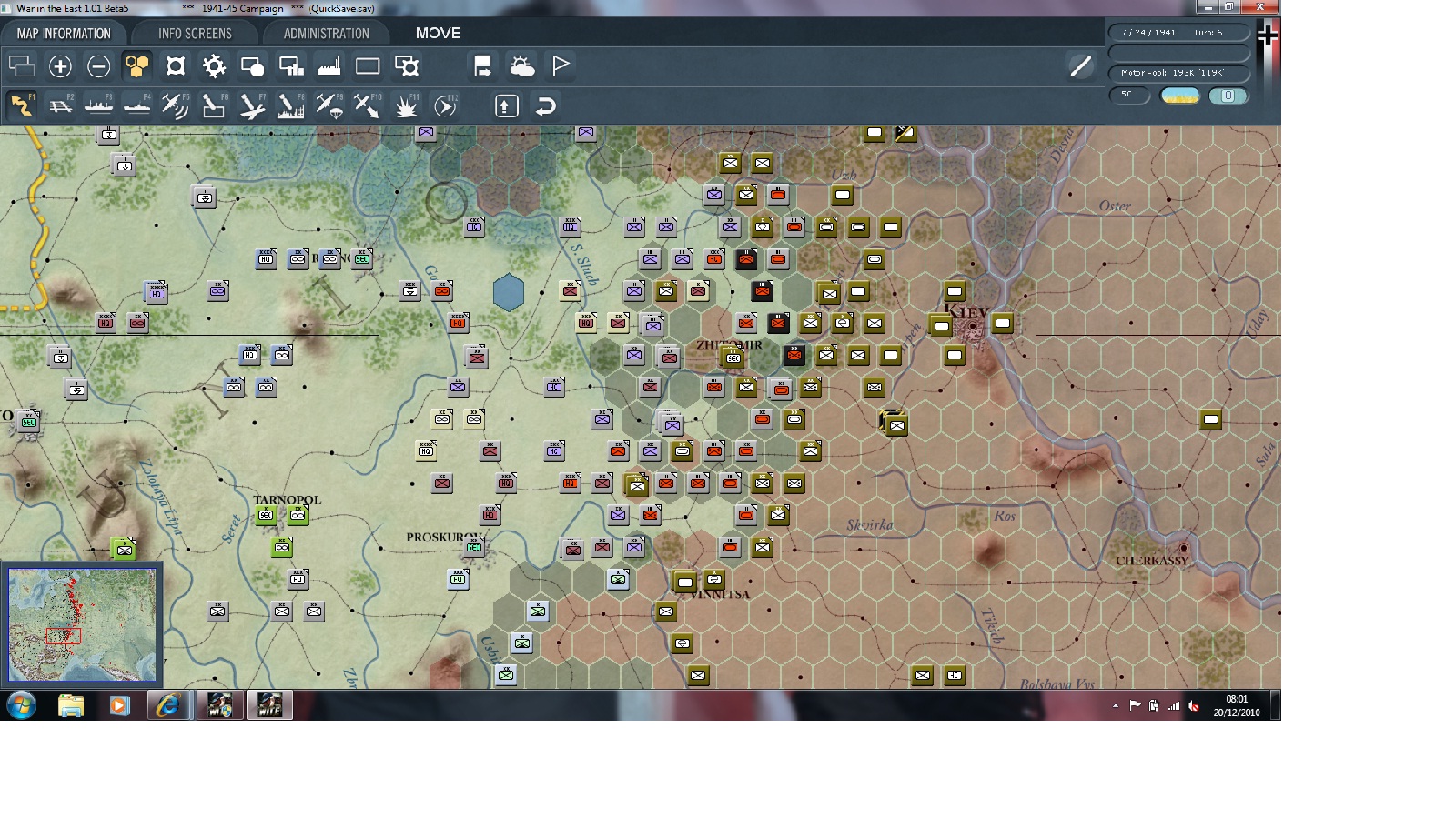
Task: Click the Kiev city hex
Action: pos(972,325)
